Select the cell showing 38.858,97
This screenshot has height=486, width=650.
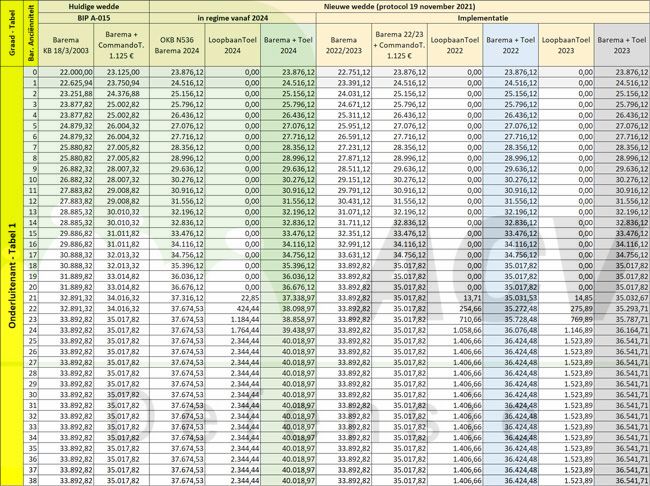click(288, 320)
